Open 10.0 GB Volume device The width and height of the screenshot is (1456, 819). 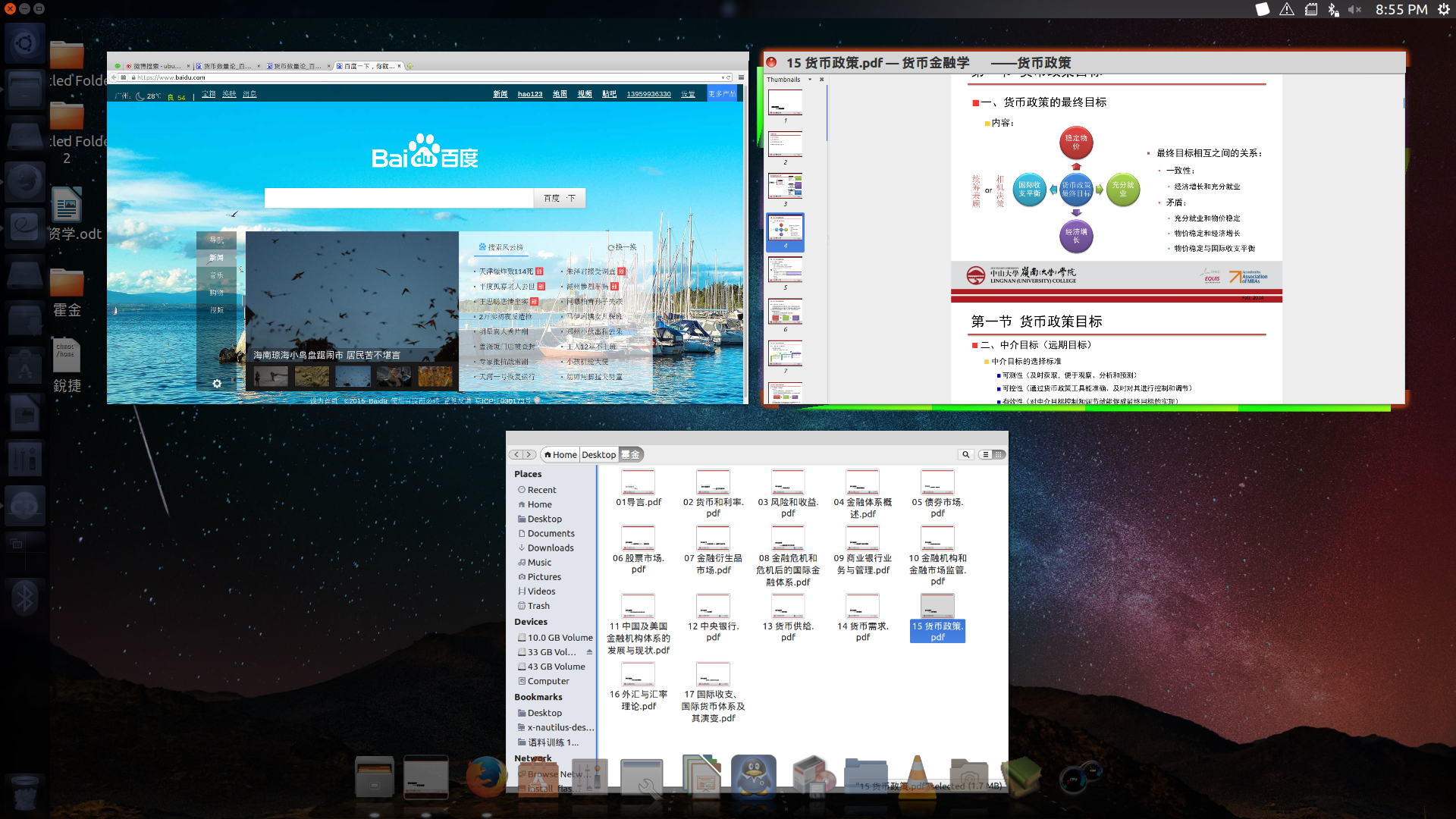pyautogui.click(x=555, y=638)
